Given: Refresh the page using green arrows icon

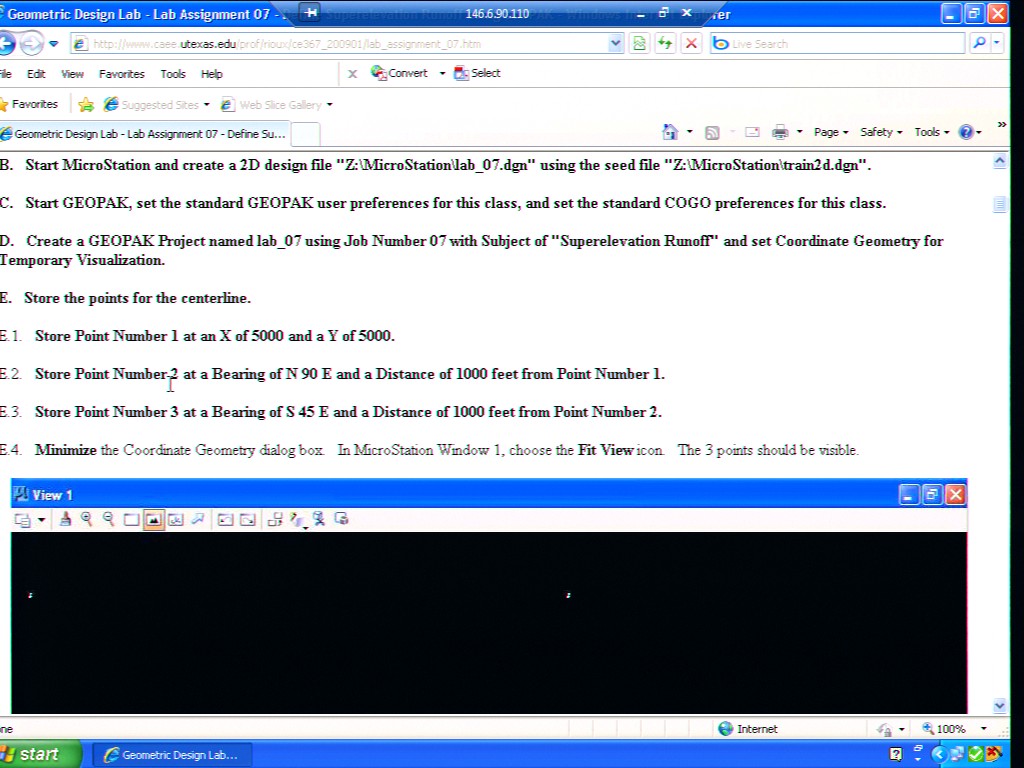Looking at the screenshot, I should coord(665,44).
